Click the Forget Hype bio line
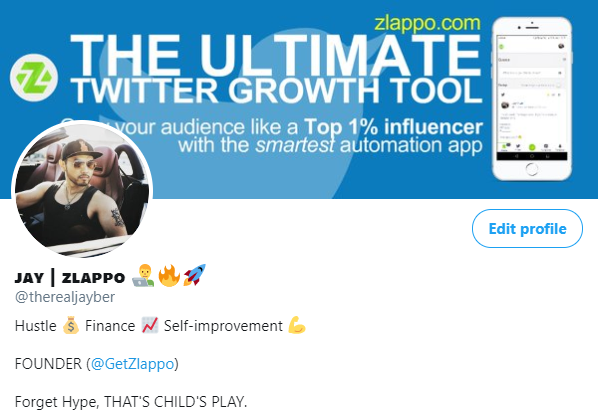The height and width of the screenshot is (414, 598). coord(131,402)
